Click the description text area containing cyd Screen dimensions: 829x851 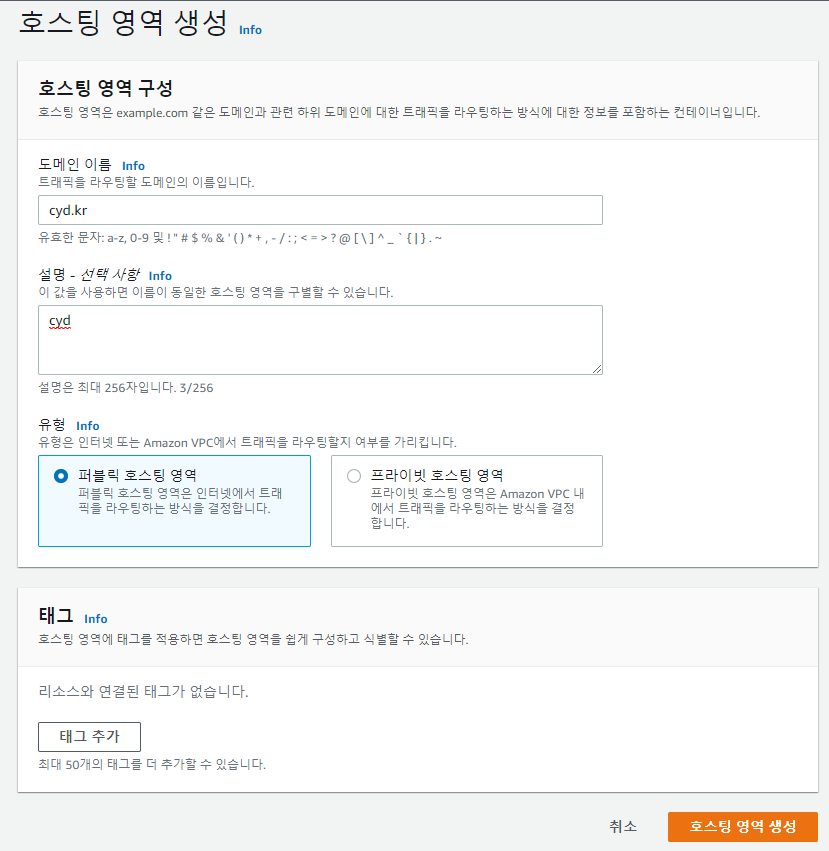pos(320,340)
